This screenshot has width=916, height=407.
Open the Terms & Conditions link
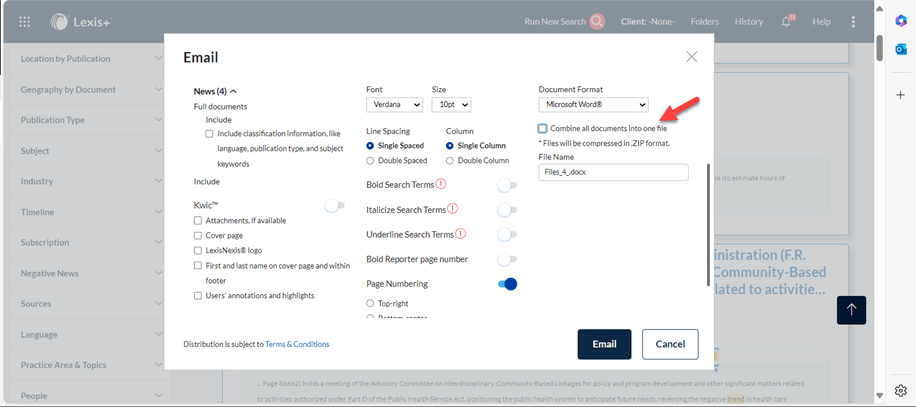pyautogui.click(x=297, y=344)
